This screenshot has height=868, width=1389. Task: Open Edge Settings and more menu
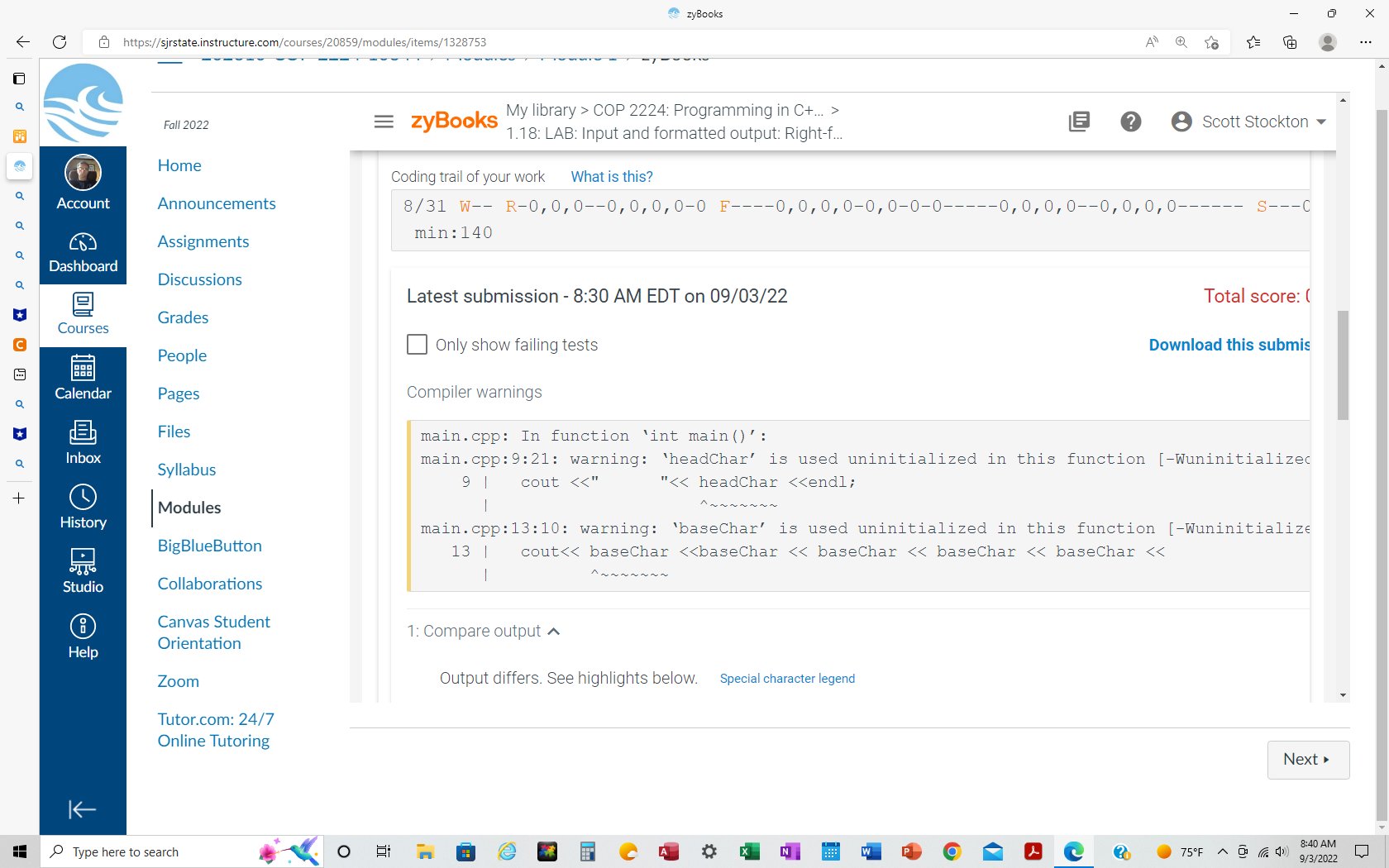(x=1366, y=42)
